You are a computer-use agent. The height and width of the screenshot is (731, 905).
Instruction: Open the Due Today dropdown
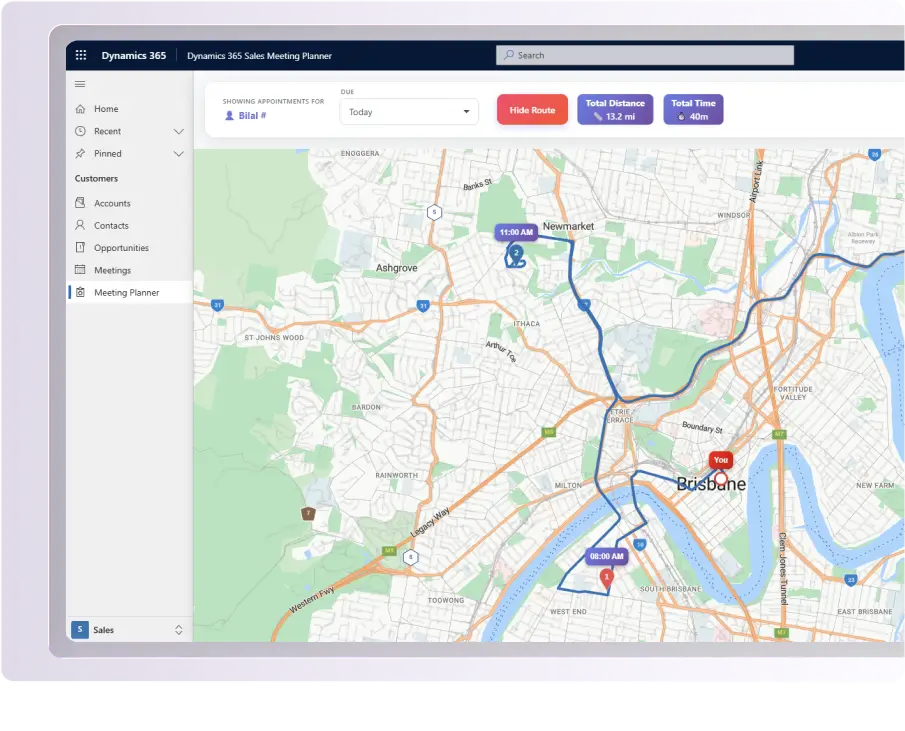point(409,112)
